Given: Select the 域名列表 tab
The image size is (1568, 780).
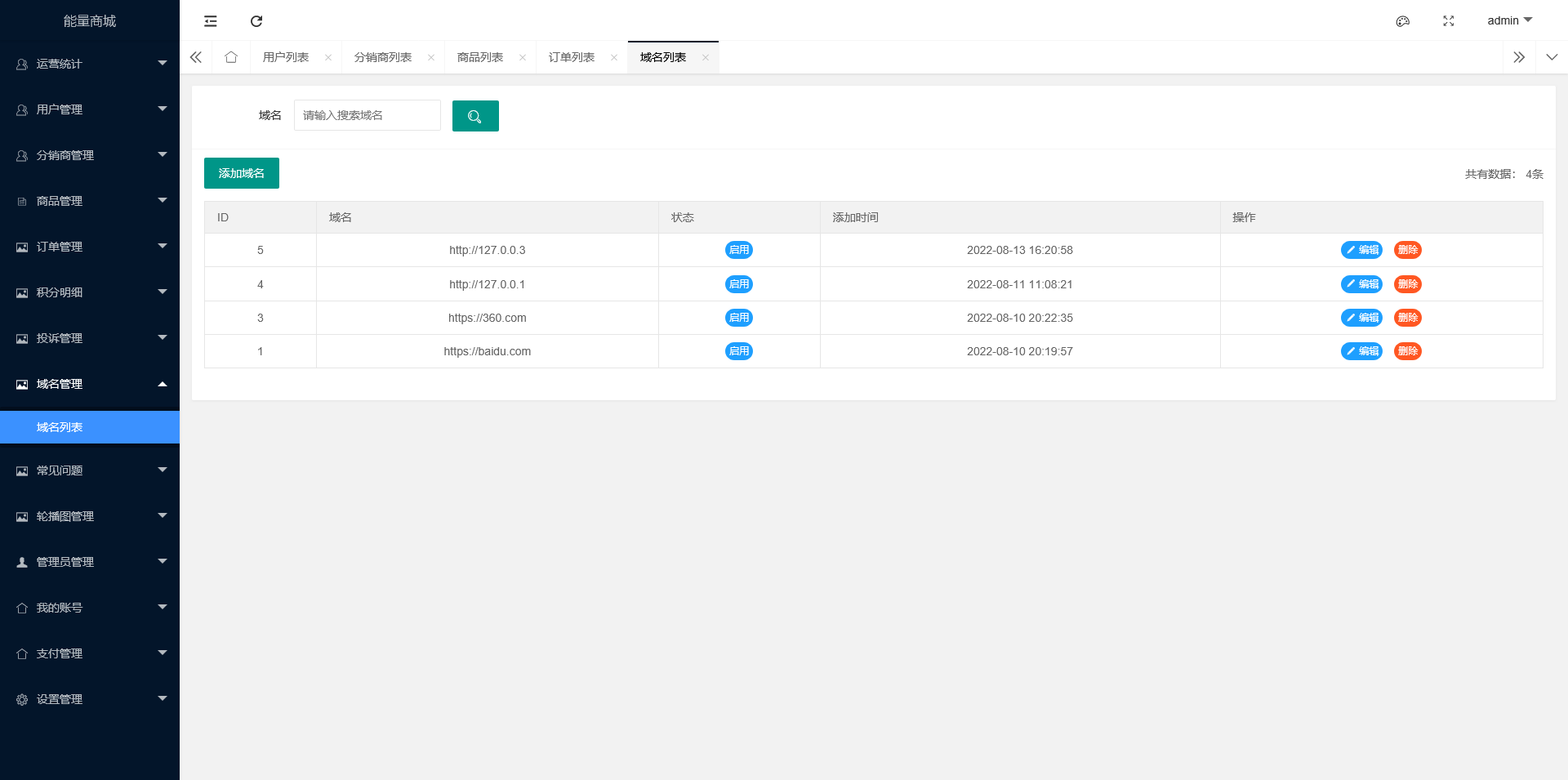Looking at the screenshot, I should click(x=663, y=57).
